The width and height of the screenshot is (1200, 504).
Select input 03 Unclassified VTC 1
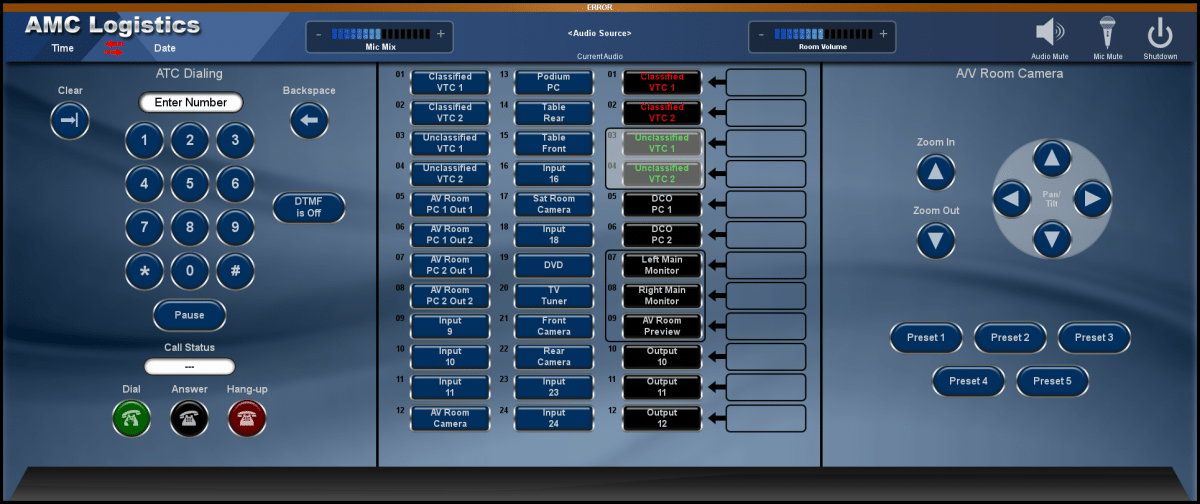click(450, 143)
